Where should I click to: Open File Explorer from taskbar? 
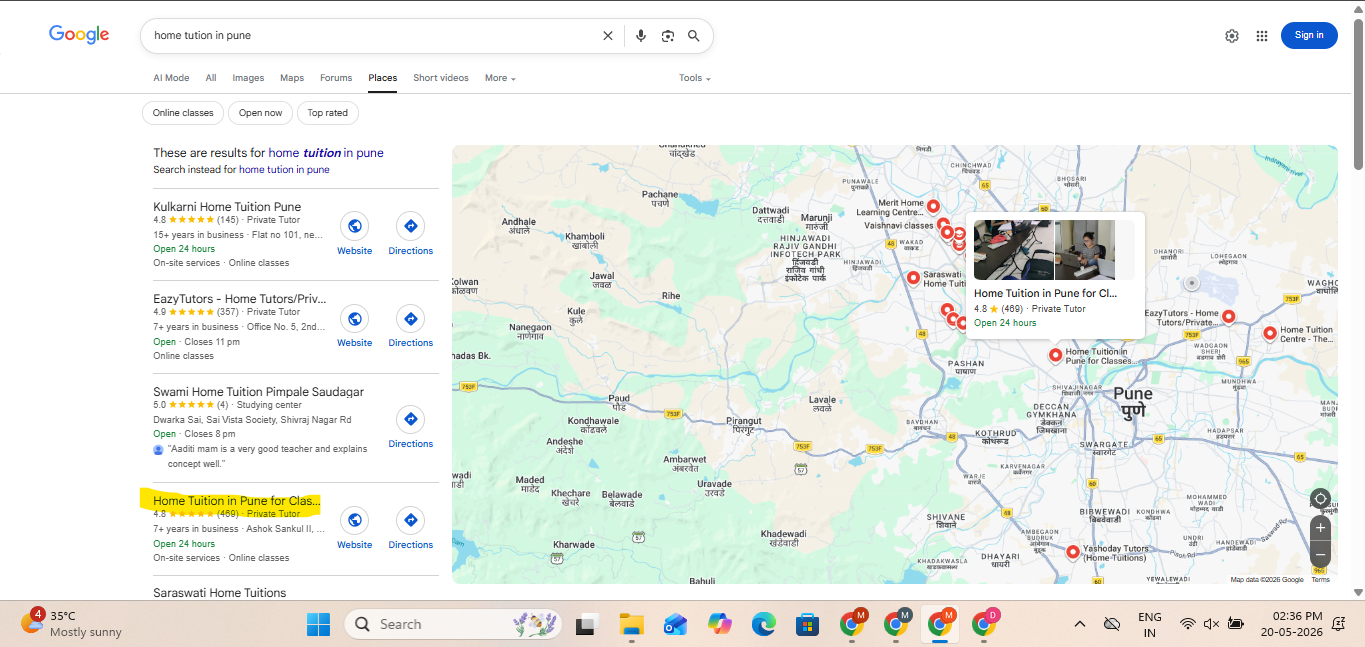(630, 624)
